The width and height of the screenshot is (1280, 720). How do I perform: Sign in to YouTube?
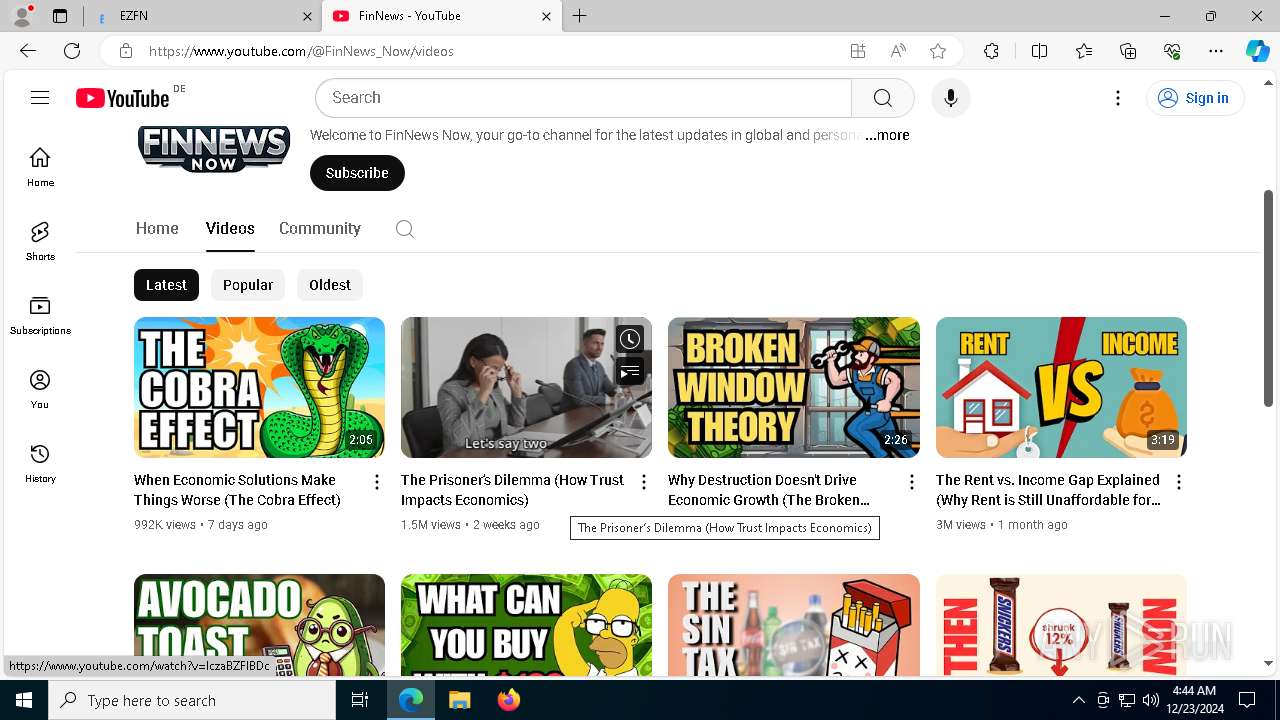[1195, 98]
